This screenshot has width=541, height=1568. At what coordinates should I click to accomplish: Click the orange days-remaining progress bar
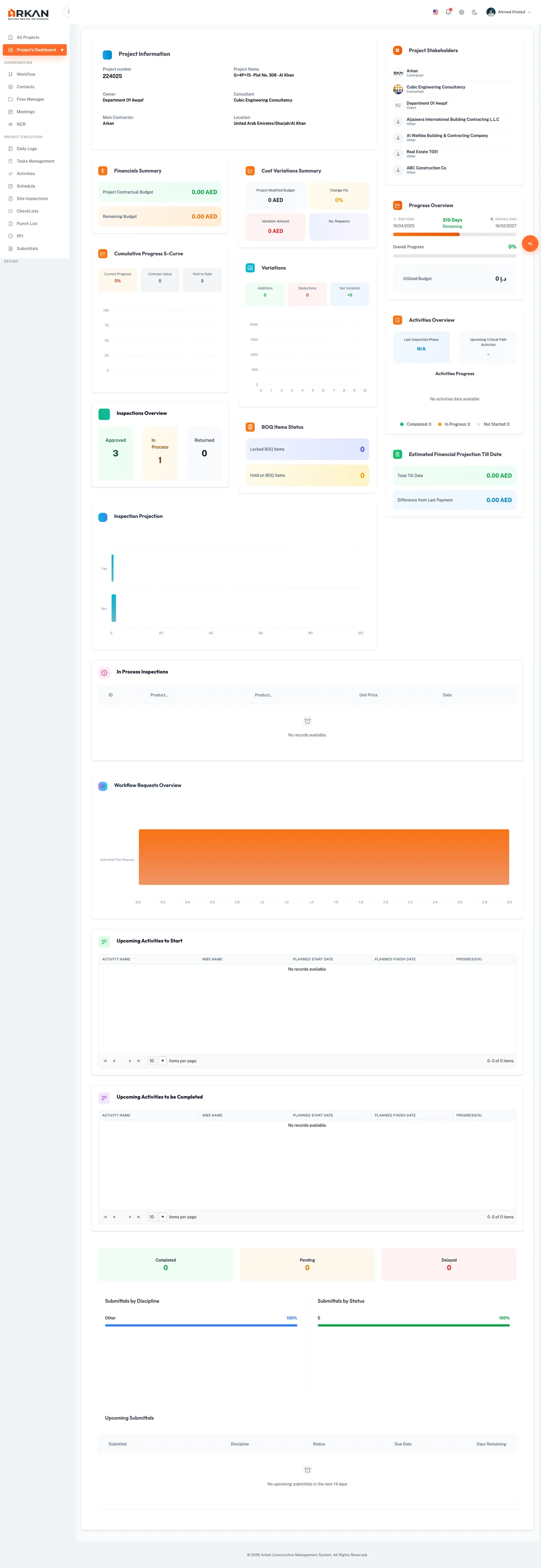point(426,234)
